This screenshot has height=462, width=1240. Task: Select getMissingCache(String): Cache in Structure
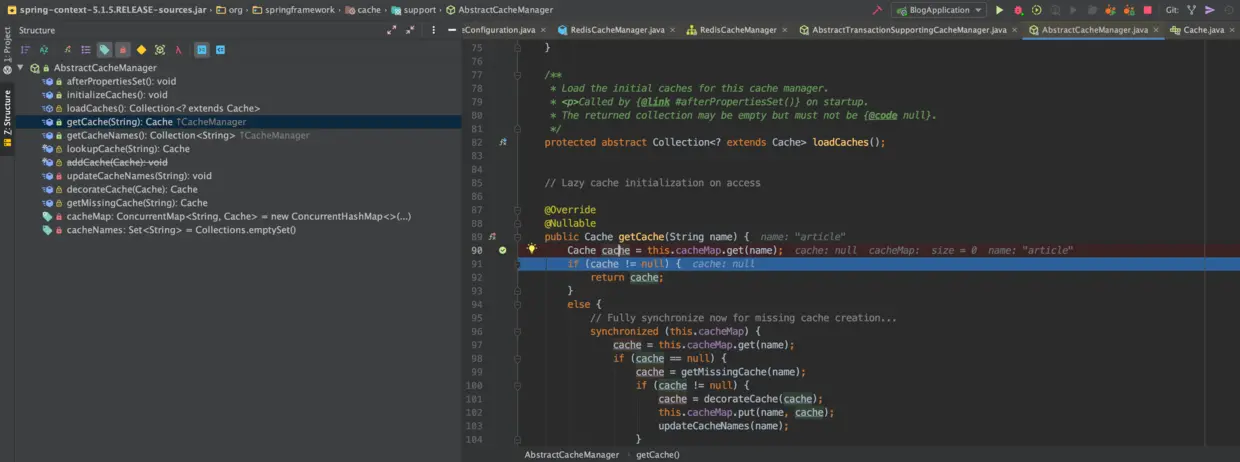tap(137, 203)
